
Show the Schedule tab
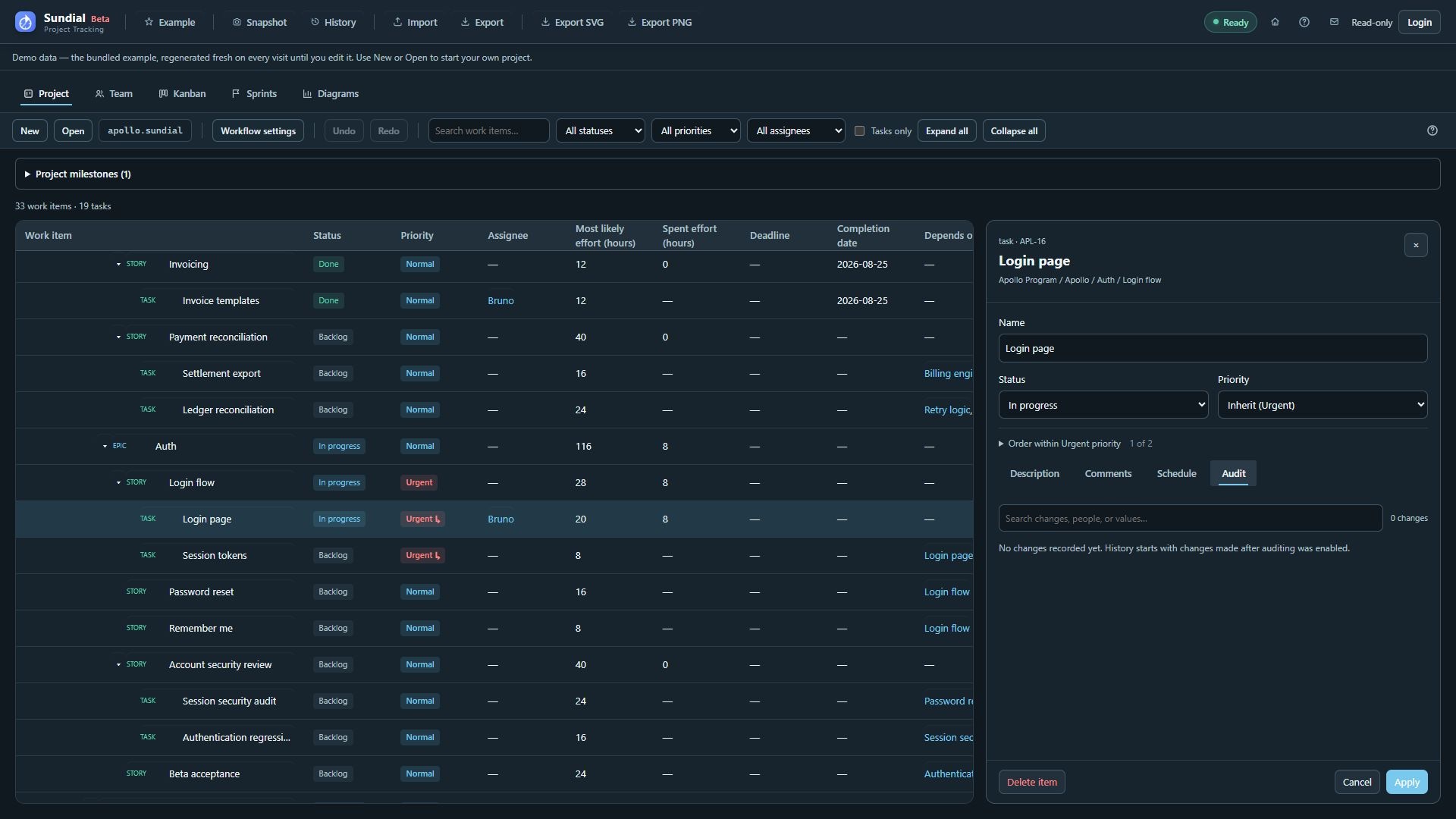coord(1176,473)
